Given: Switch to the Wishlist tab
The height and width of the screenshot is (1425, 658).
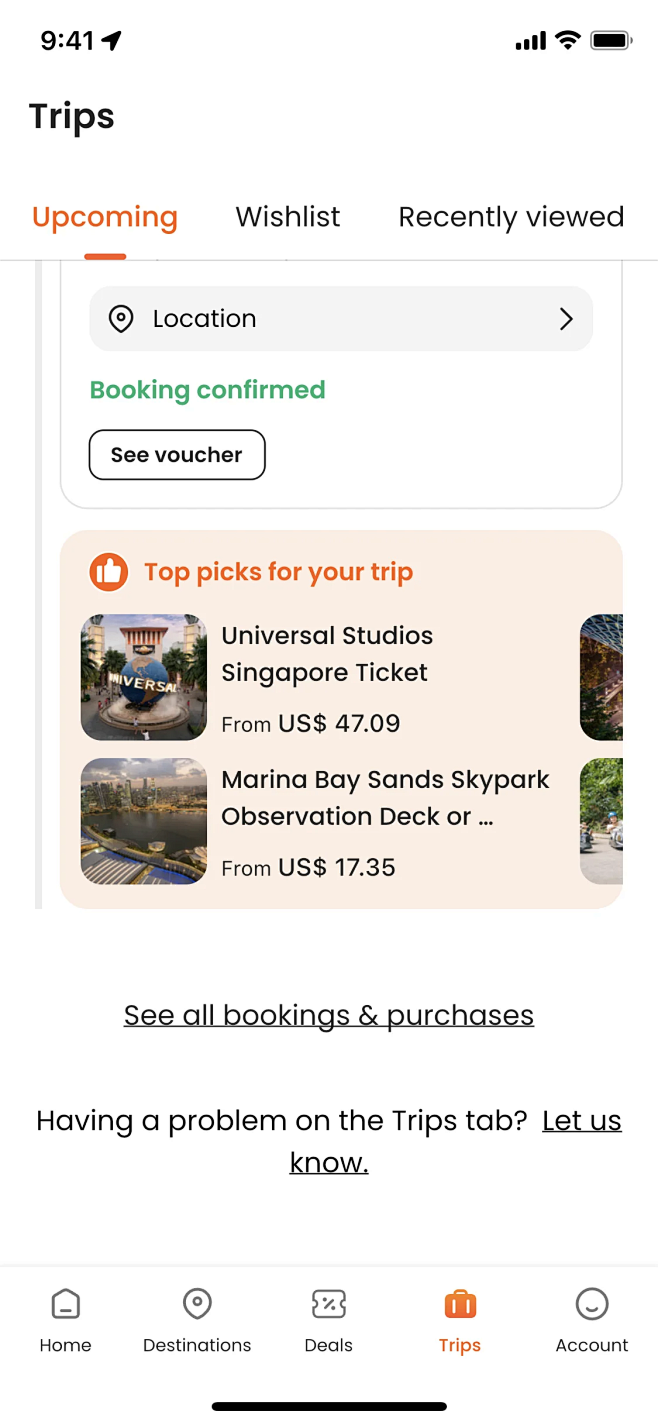Looking at the screenshot, I should 288,217.
